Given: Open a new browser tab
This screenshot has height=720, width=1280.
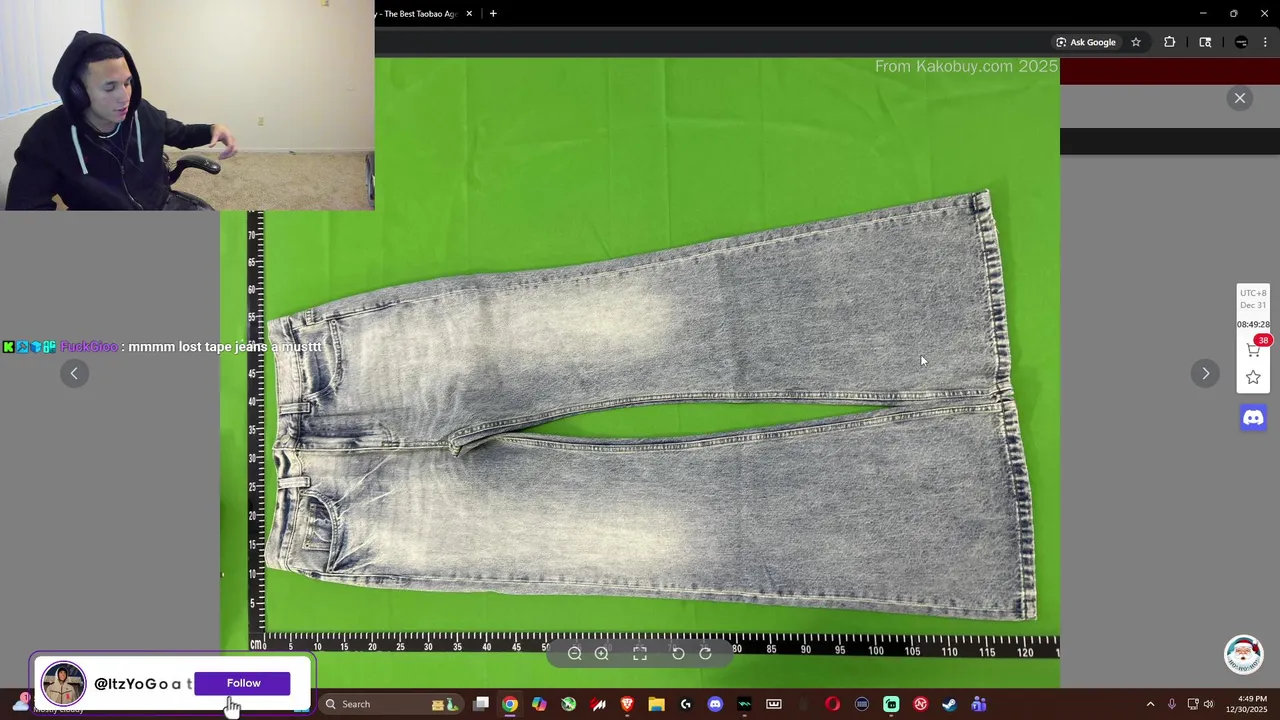Looking at the screenshot, I should pos(493,14).
